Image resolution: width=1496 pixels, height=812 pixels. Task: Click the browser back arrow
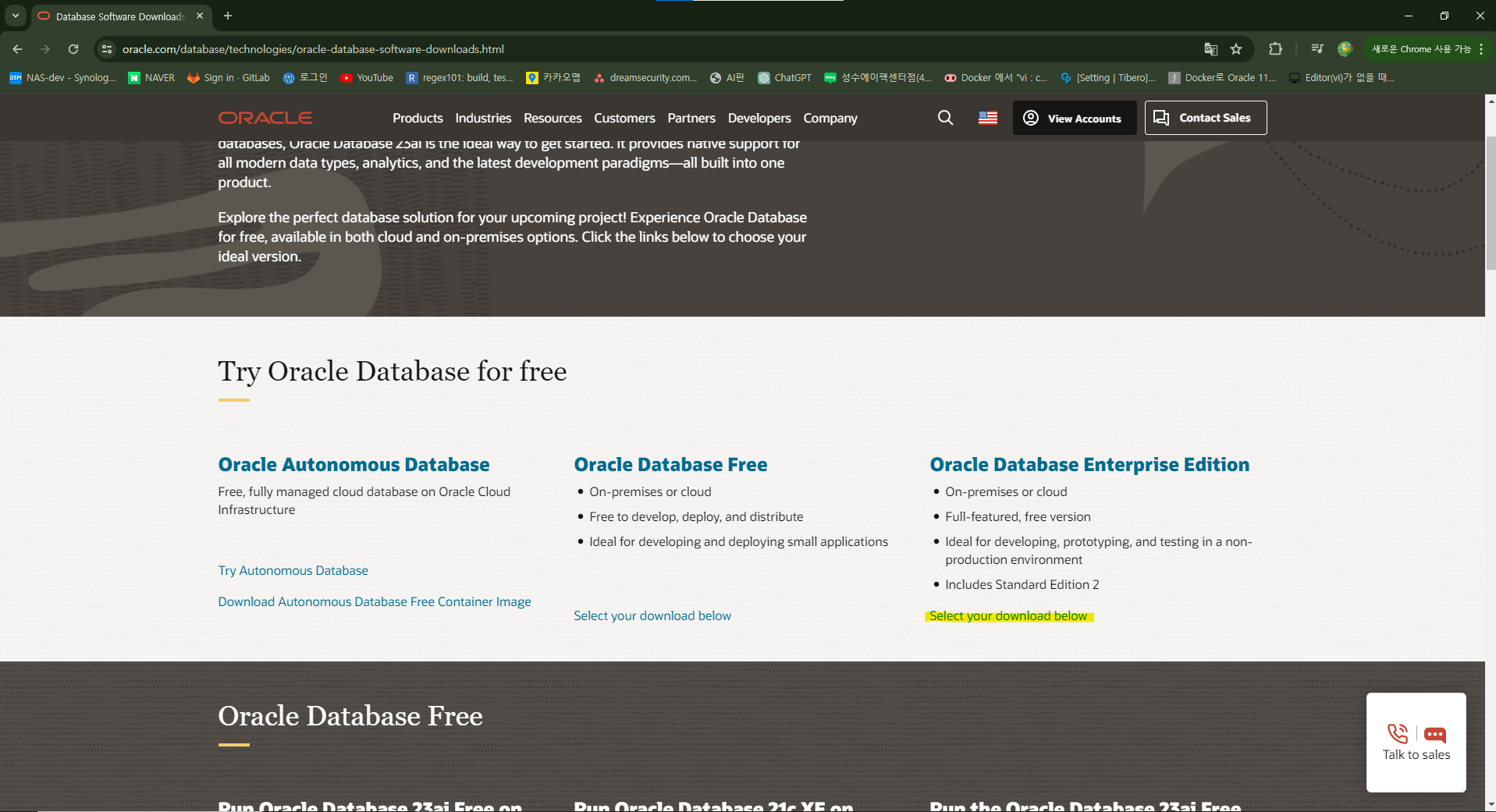[17, 49]
